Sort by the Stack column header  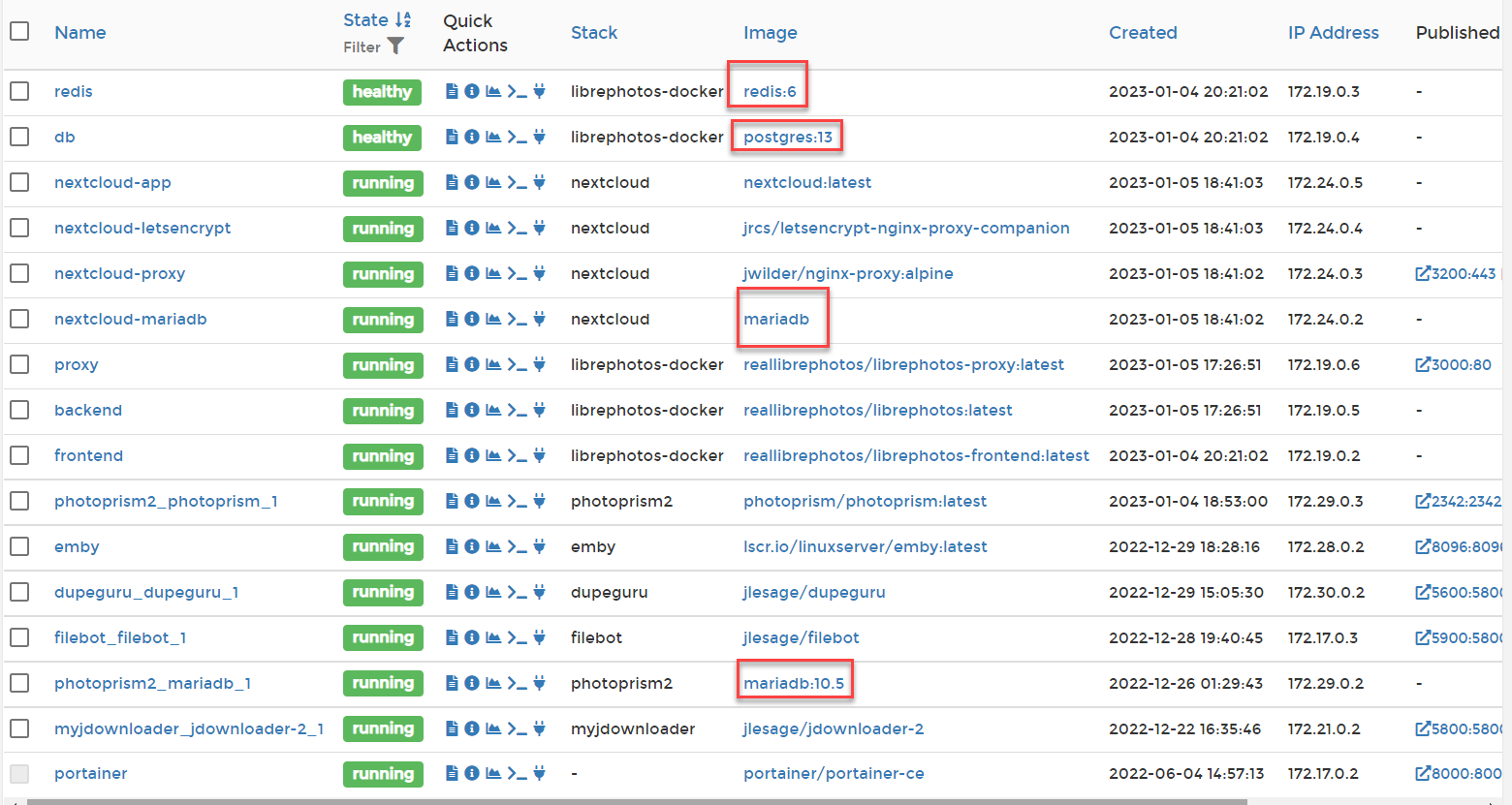click(594, 32)
